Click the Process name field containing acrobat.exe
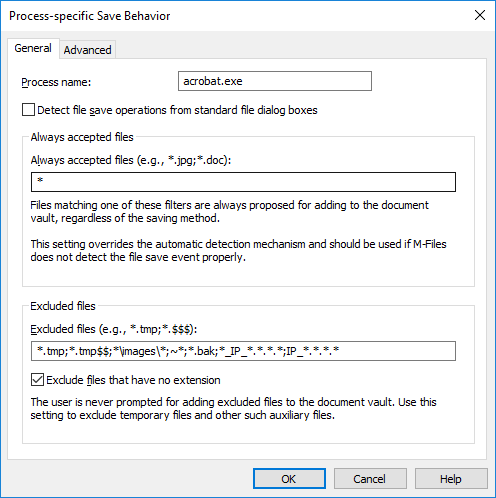This screenshot has height=498, width=496. click(x=275, y=81)
